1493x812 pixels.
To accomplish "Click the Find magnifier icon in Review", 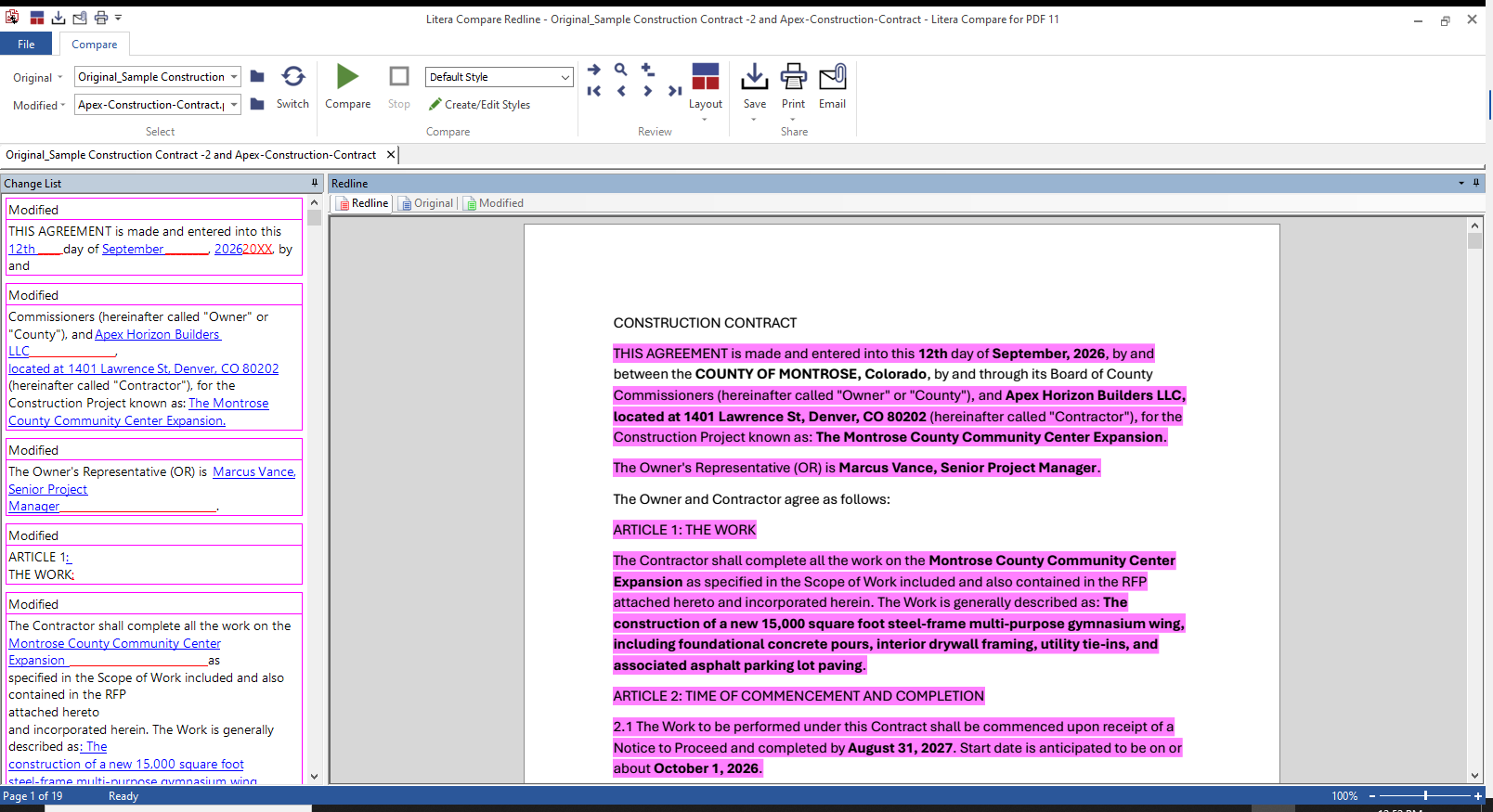I will click(x=621, y=70).
